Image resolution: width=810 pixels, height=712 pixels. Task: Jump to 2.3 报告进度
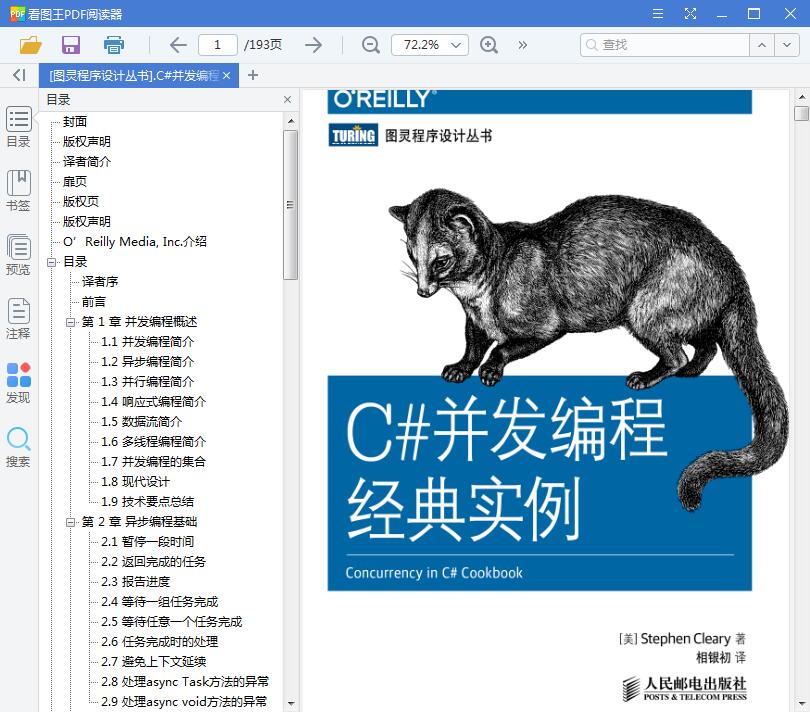click(x=135, y=582)
